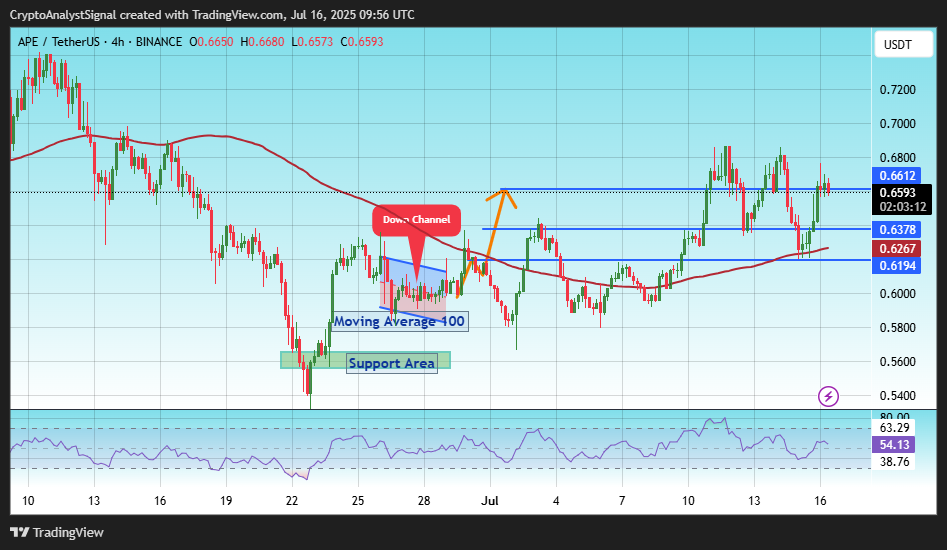Click the TradingView logo at bottom left
947x550 pixels.
click(57, 532)
